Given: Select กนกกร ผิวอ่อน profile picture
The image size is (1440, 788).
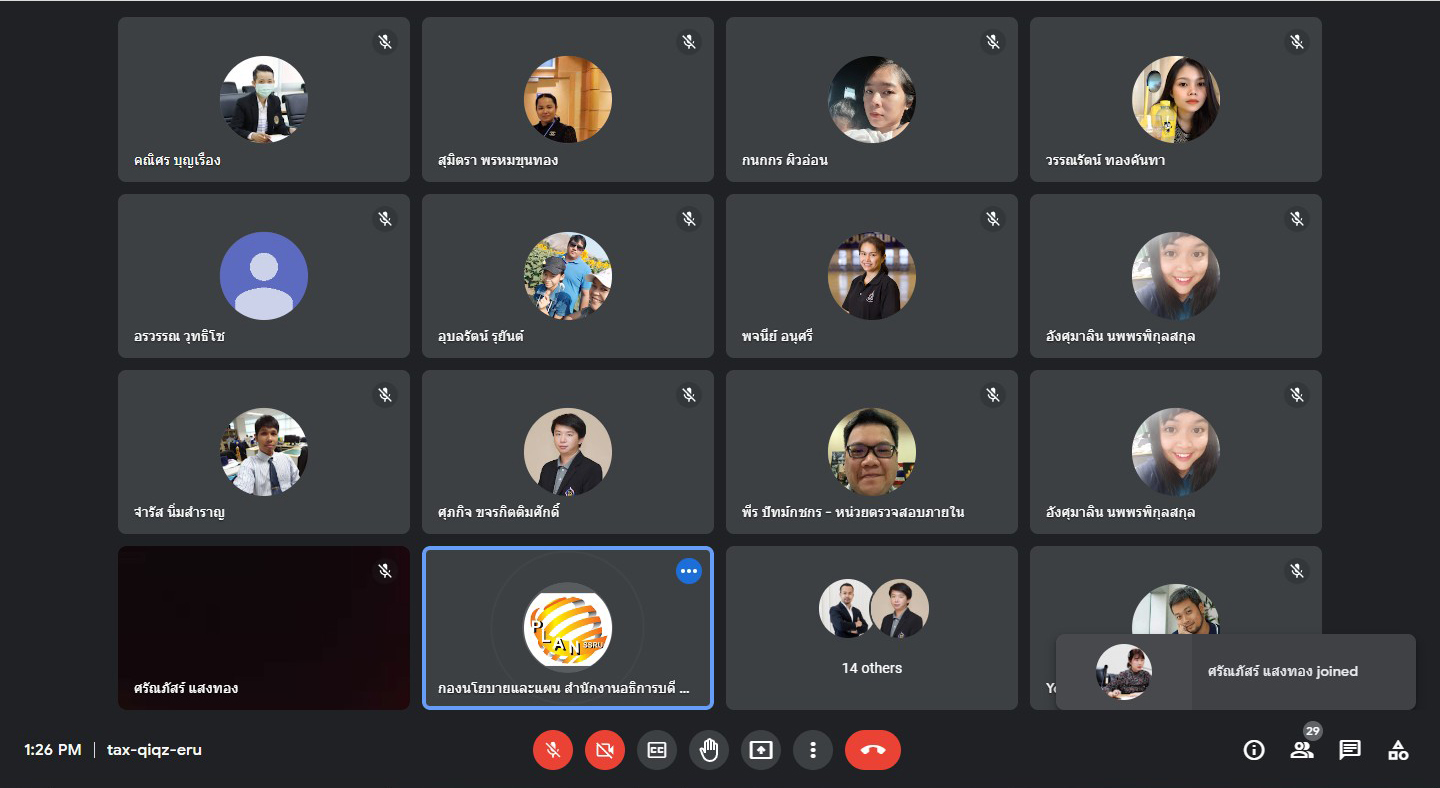Looking at the screenshot, I should pos(871,100).
